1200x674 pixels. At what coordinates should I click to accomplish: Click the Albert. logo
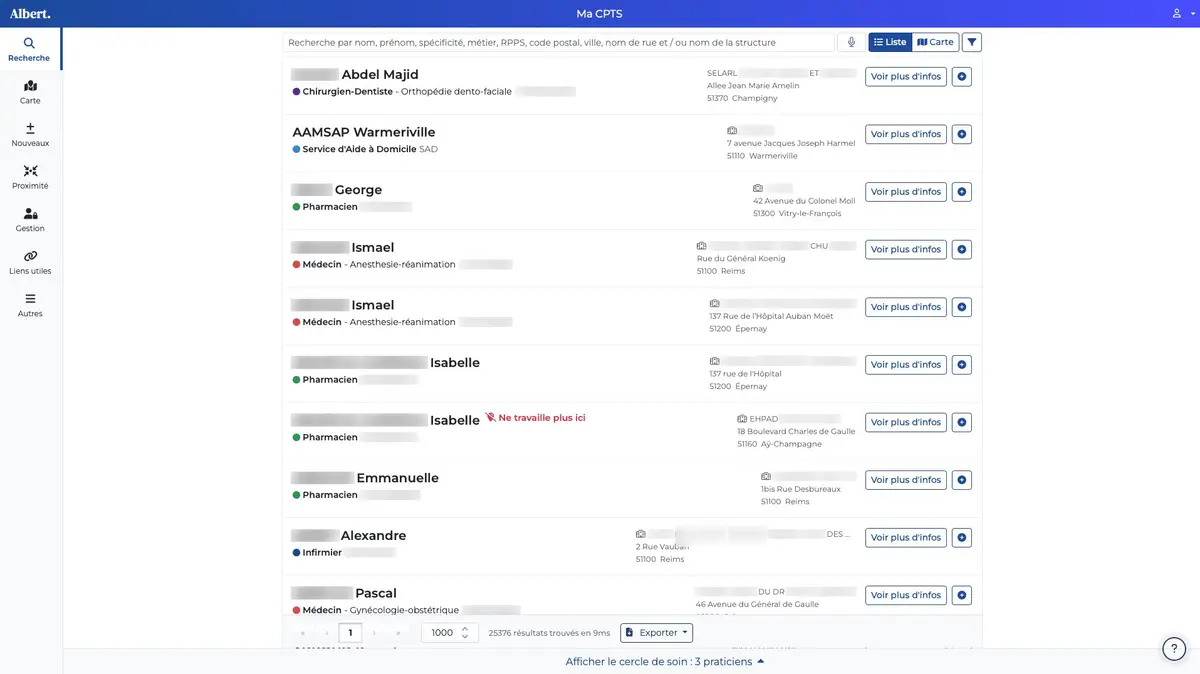(29, 13)
